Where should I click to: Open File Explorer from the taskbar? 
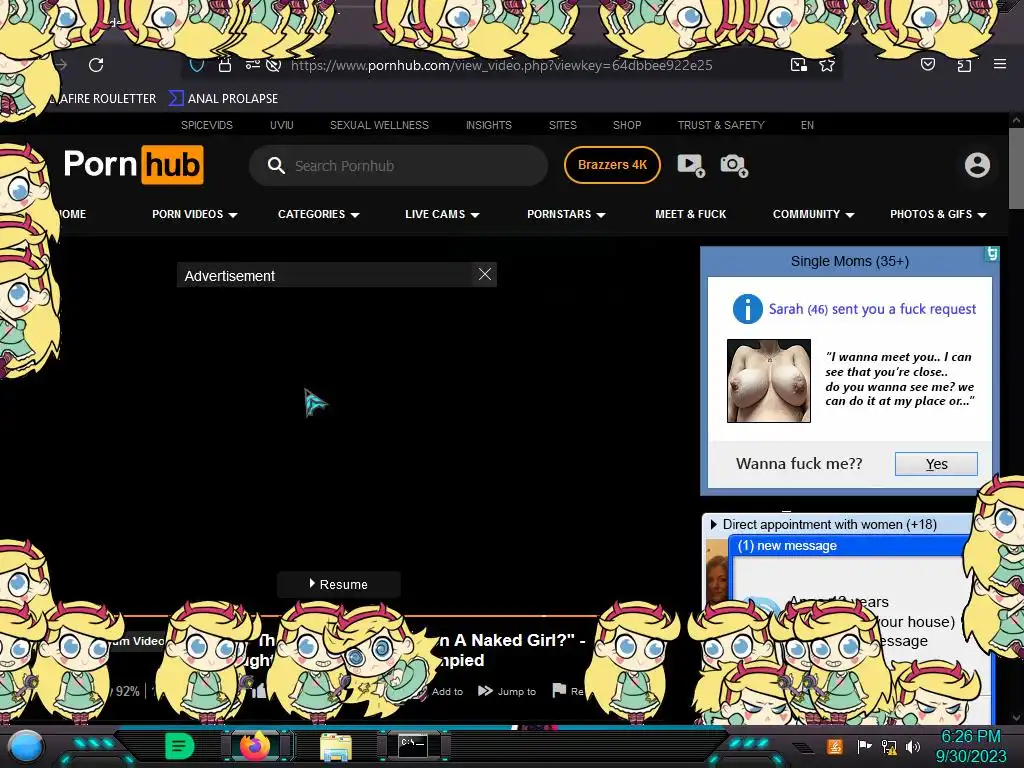pyautogui.click(x=336, y=747)
